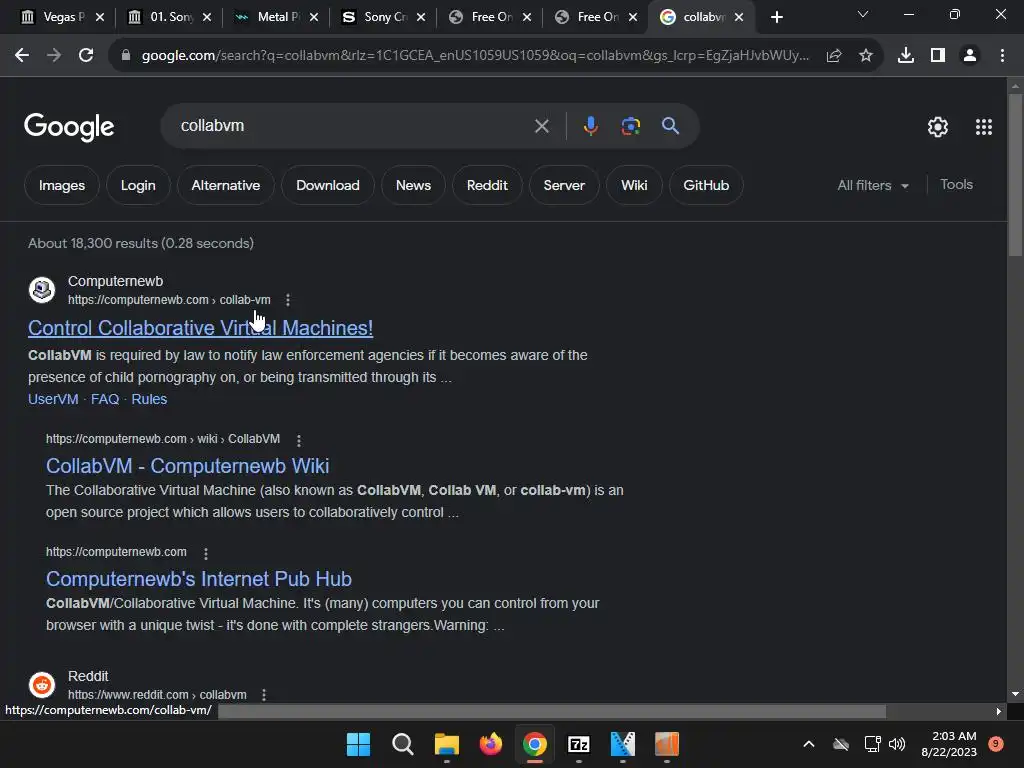Open the Tools options
Viewport: 1024px width, 768px height.
pos(956,185)
